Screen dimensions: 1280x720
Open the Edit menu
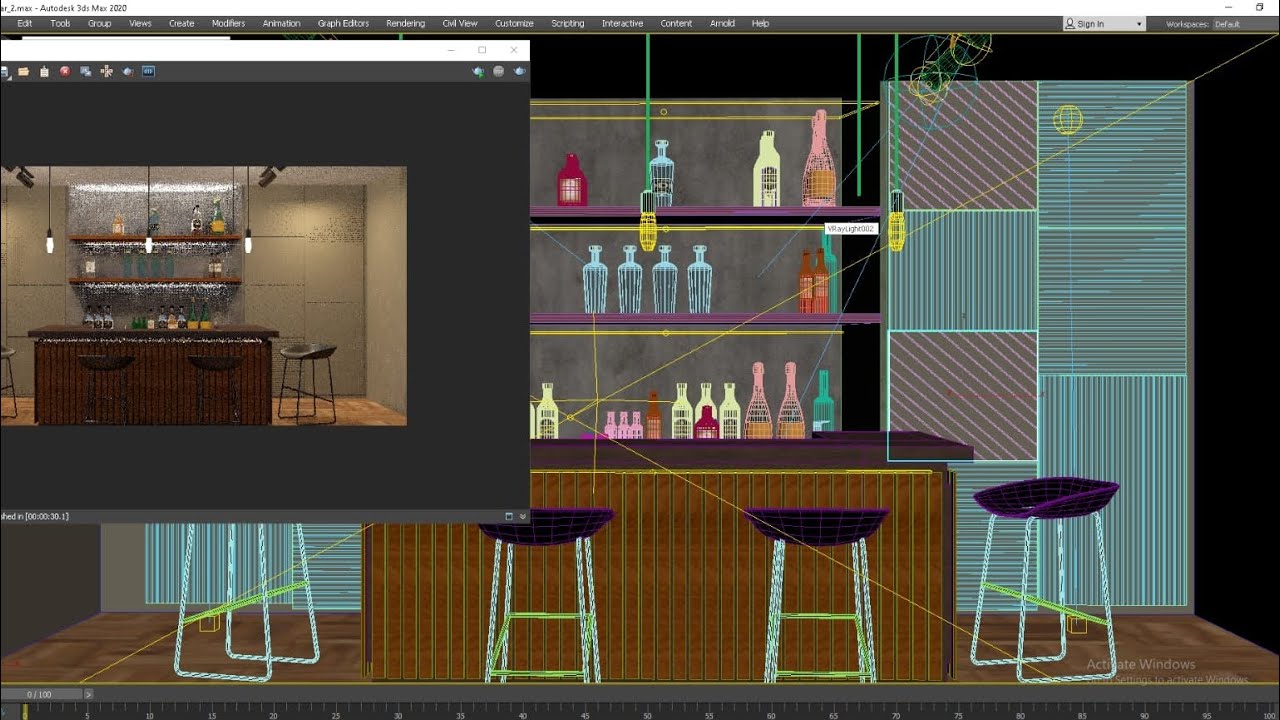coord(25,23)
